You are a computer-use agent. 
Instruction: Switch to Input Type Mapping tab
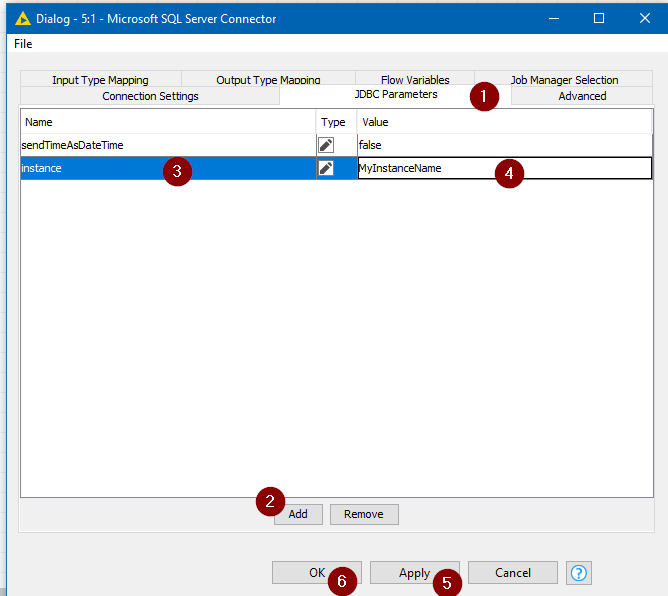pos(100,80)
